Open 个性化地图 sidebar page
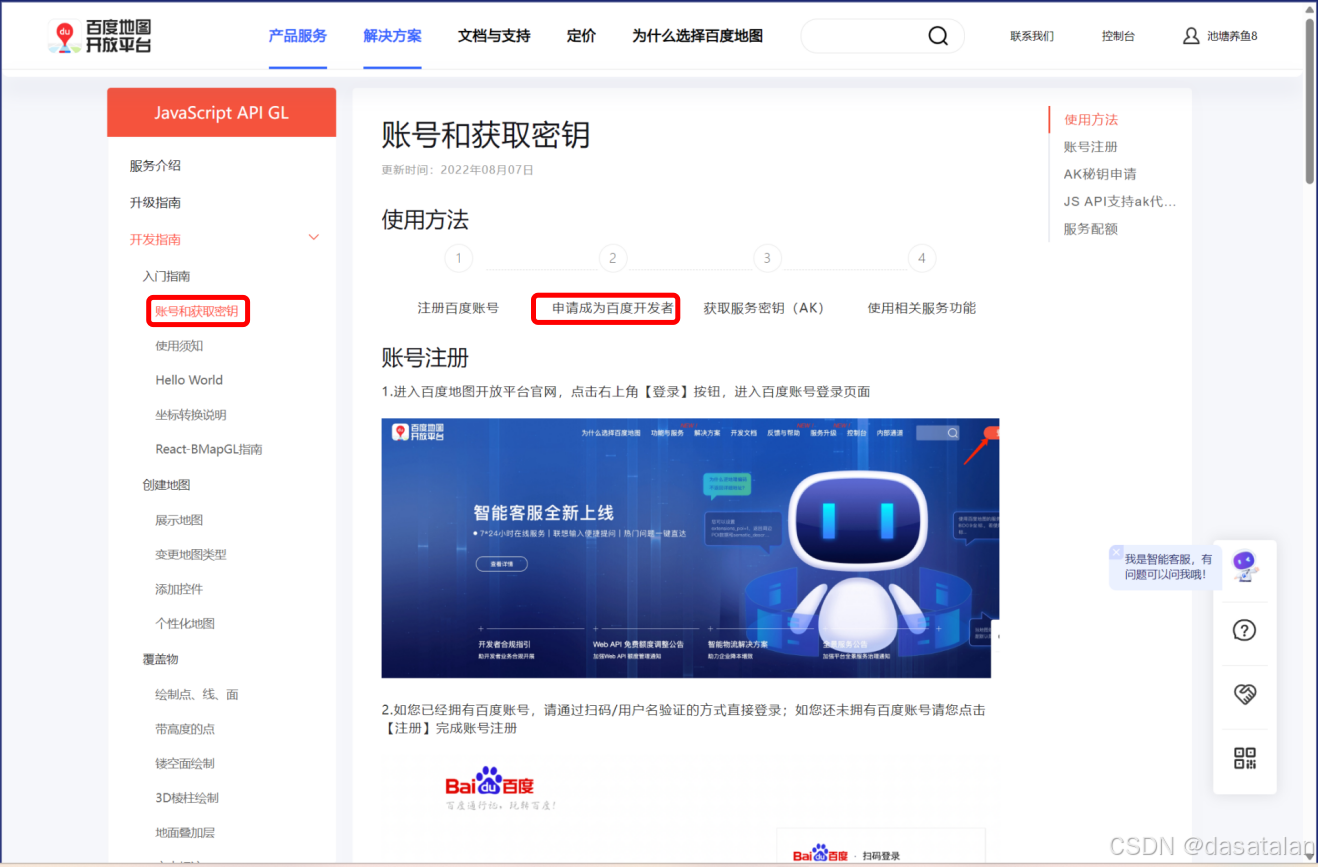Viewport: 1319px width, 868px height. (x=185, y=624)
